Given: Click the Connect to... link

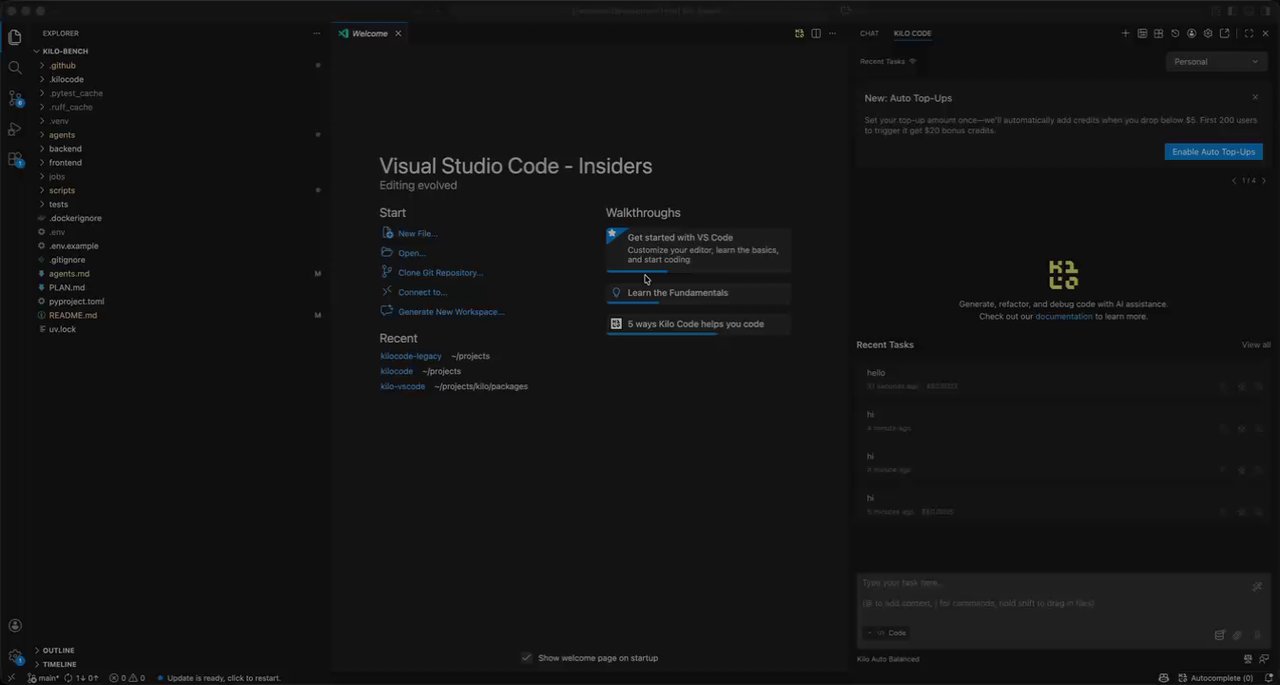Looking at the screenshot, I should 422,293.
